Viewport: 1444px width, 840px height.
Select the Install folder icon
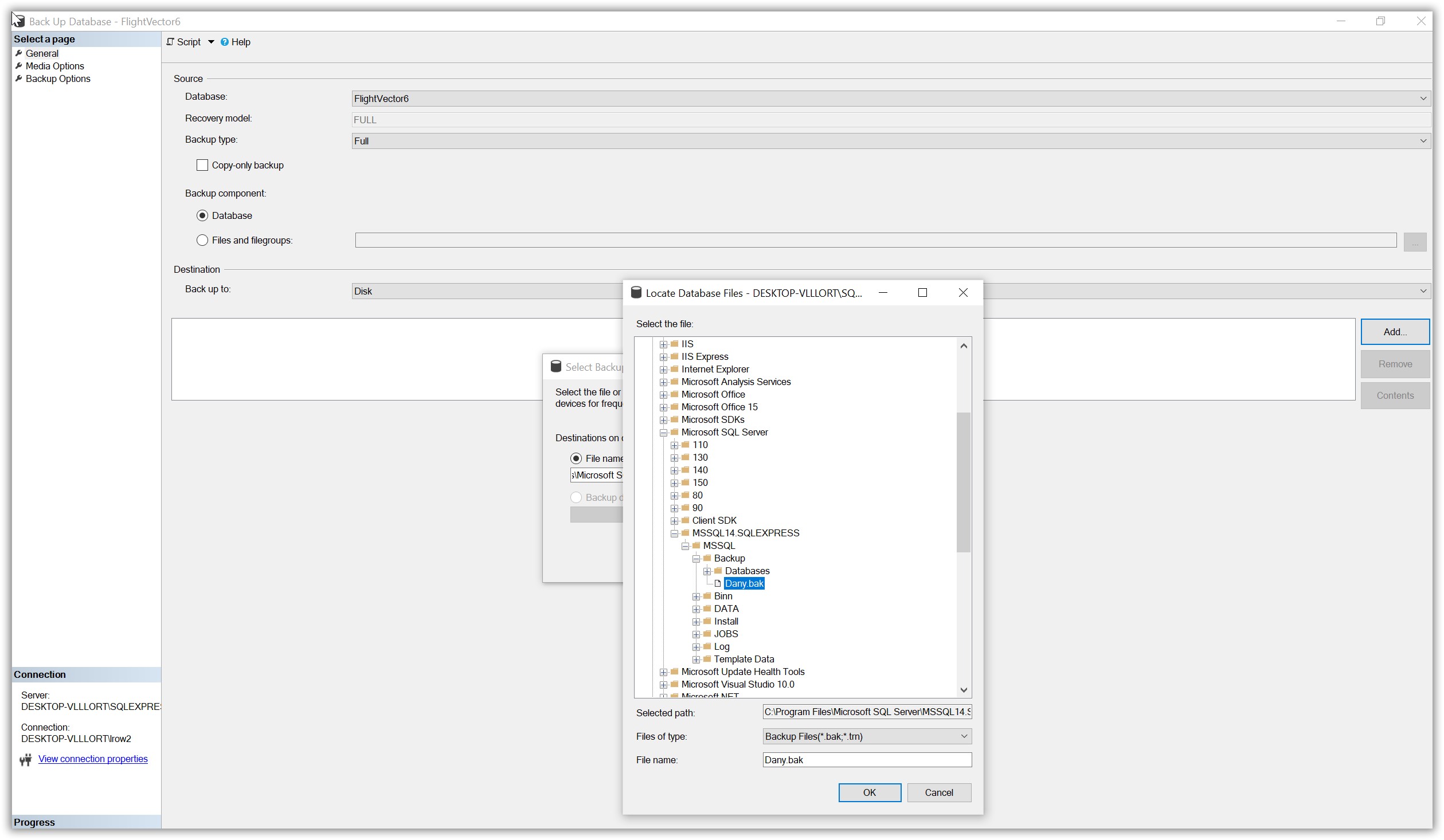coord(707,621)
